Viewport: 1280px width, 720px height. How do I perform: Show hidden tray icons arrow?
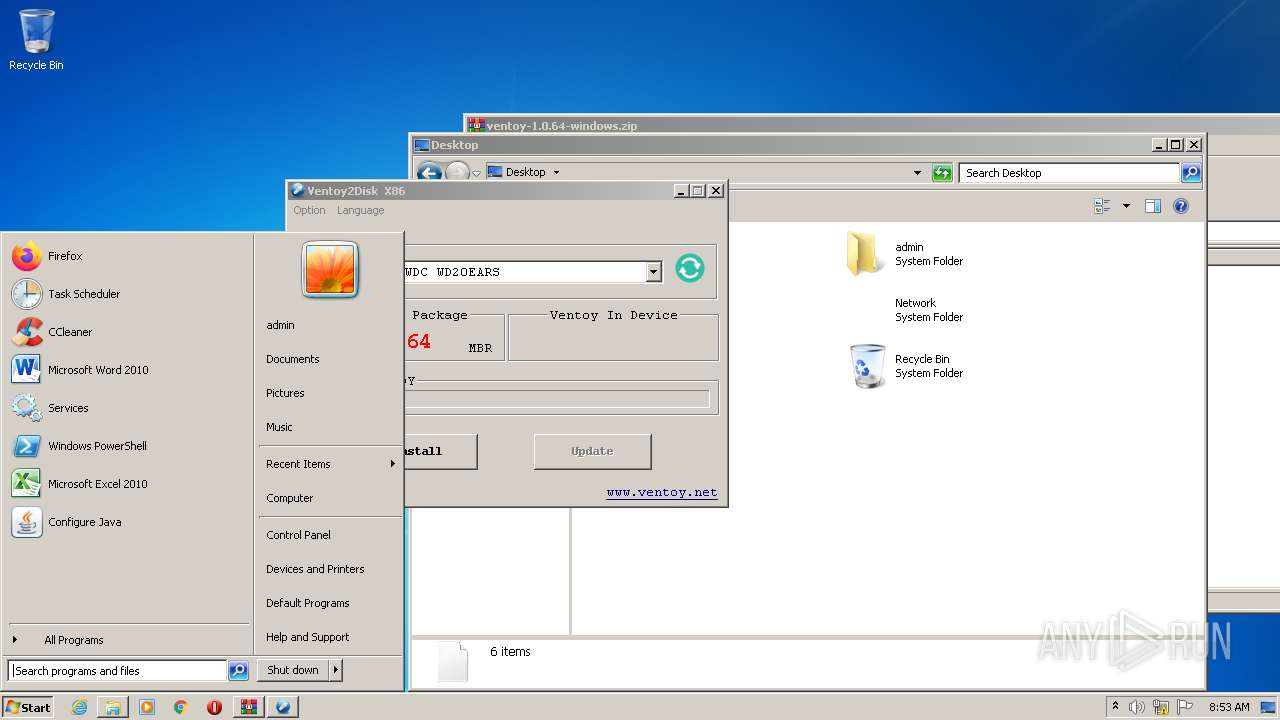pyautogui.click(x=1115, y=707)
